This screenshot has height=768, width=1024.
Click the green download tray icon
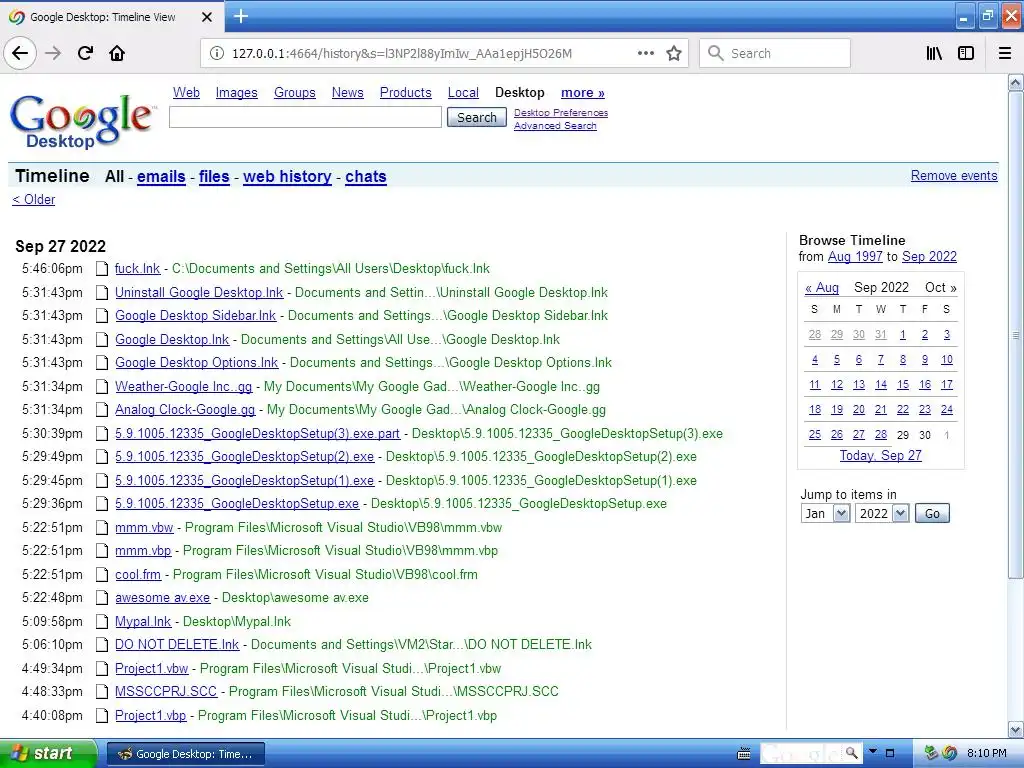(931, 753)
